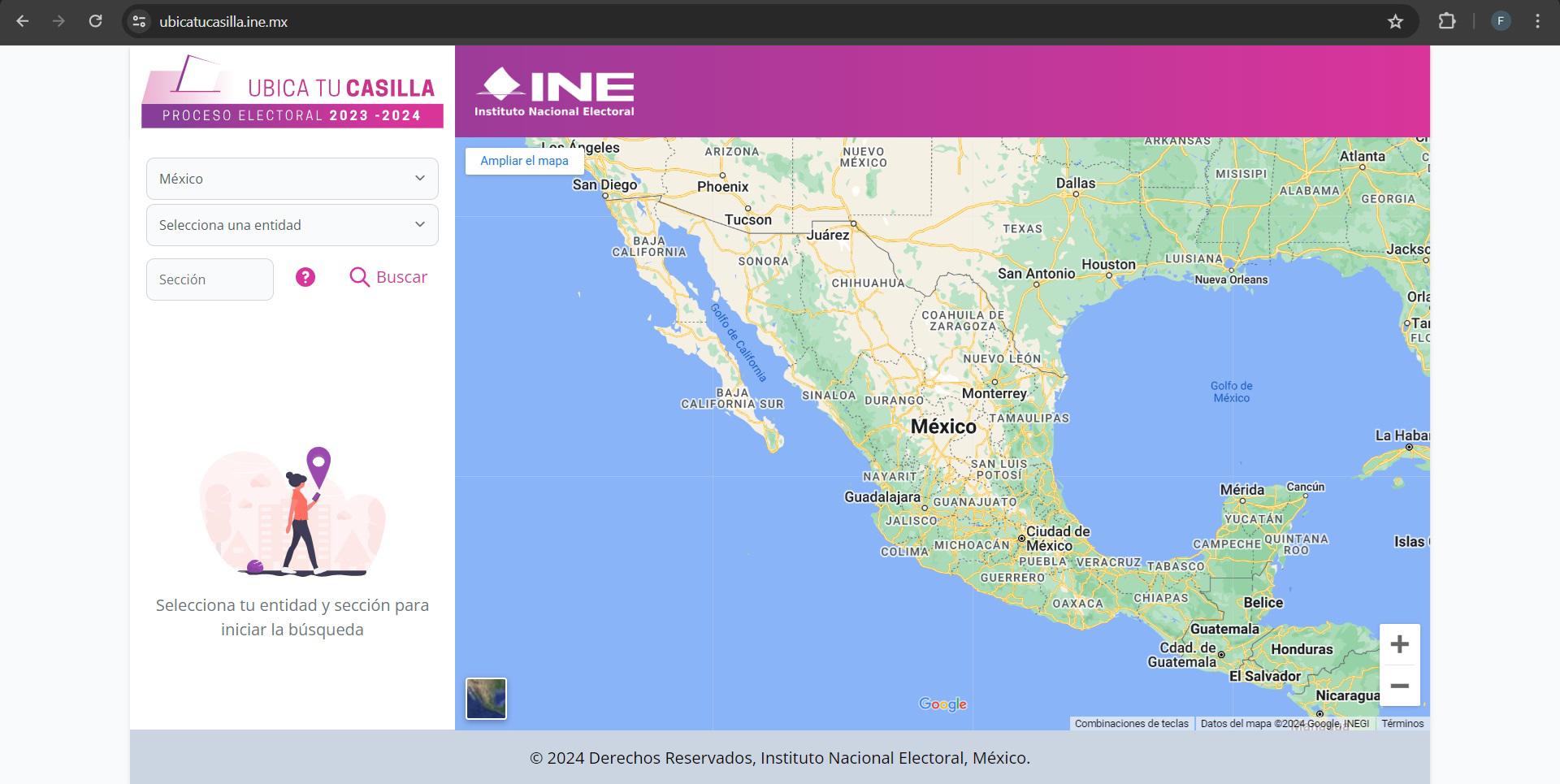Screen dimensions: 1560x784
Task: Focus the Sección input field
Action: click(x=210, y=279)
